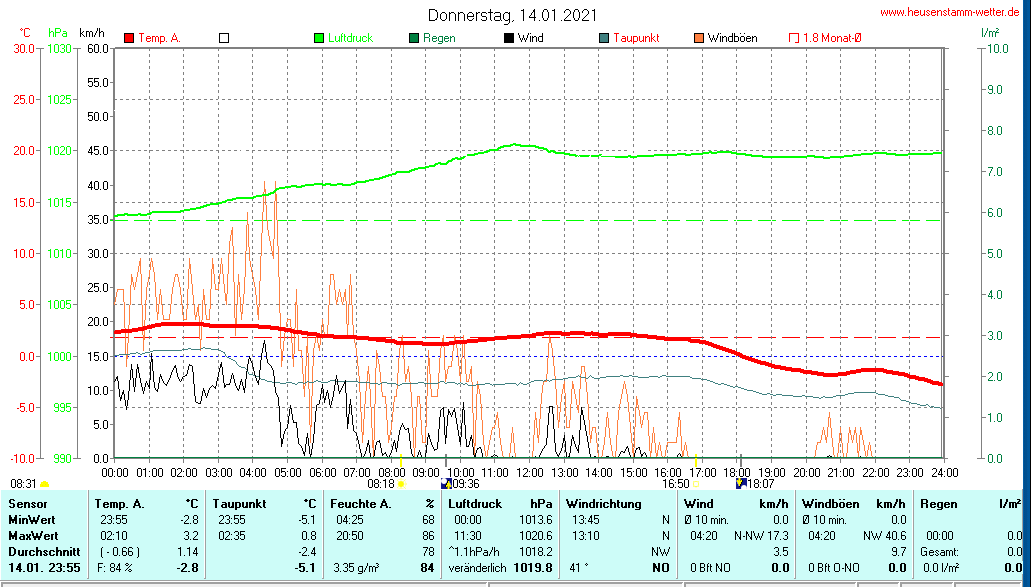Click the 24:00 time axis label
The height and width of the screenshot is (587, 1034).
tap(944, 473)
